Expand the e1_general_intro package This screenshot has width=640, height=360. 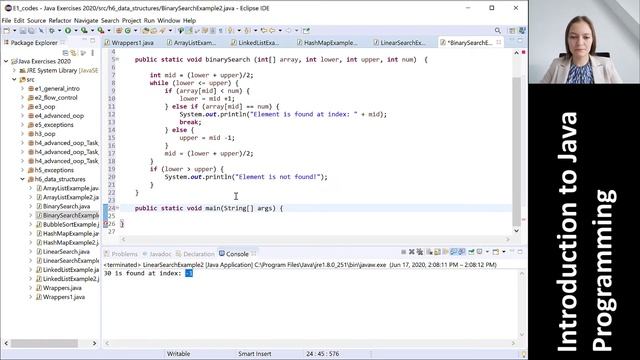tap(22, 89)
